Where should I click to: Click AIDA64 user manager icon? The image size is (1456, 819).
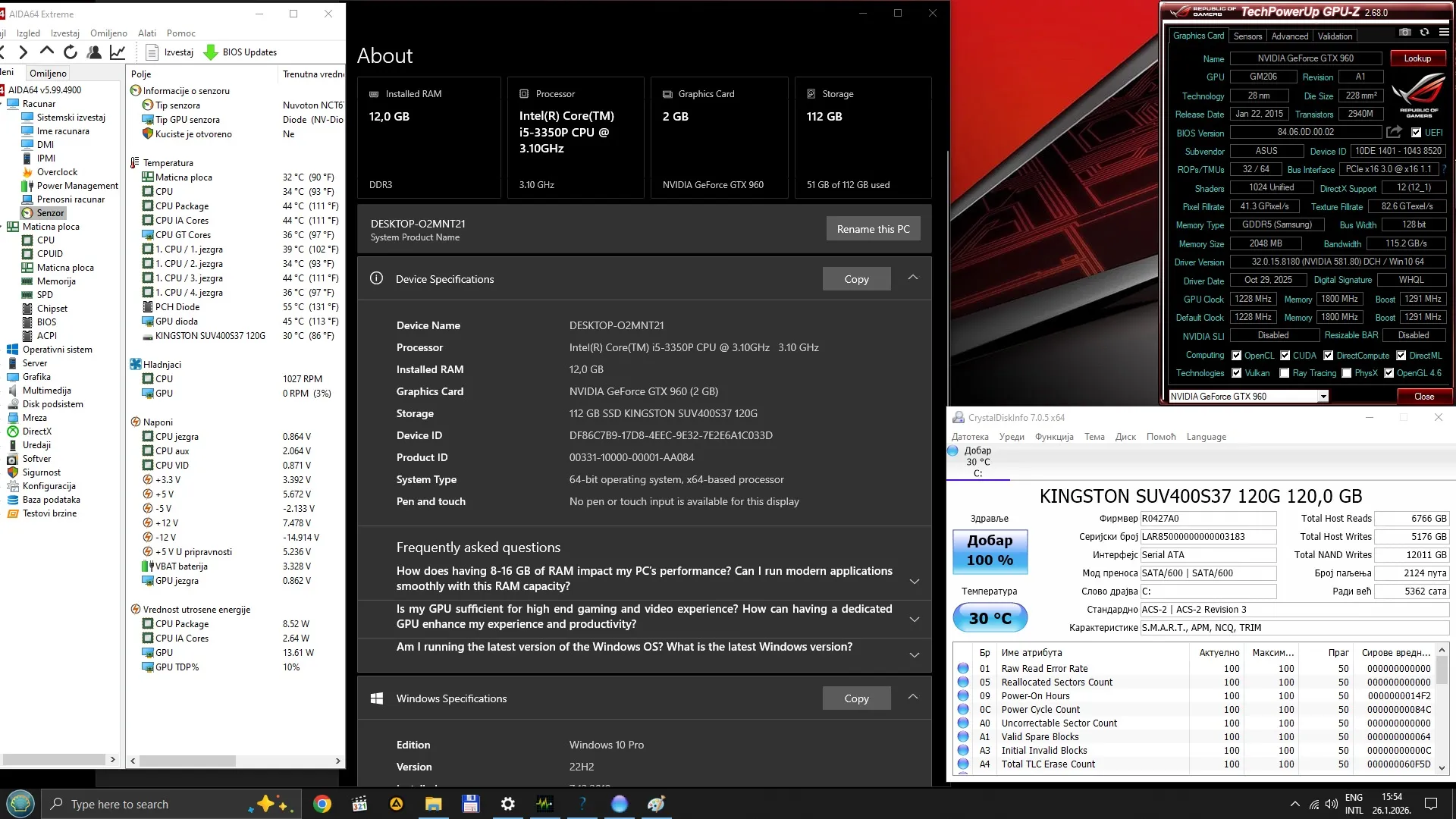[x=94, y=52]
